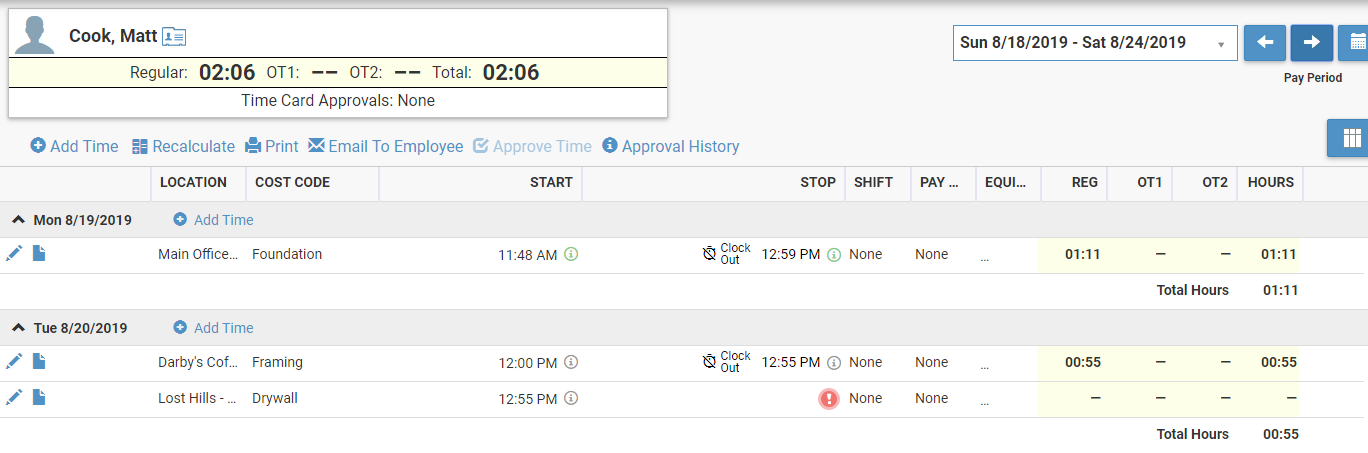View info icon next to 12:59 PM stop
This screenshot has height=453, width=1368.
[x=834, y=255]
